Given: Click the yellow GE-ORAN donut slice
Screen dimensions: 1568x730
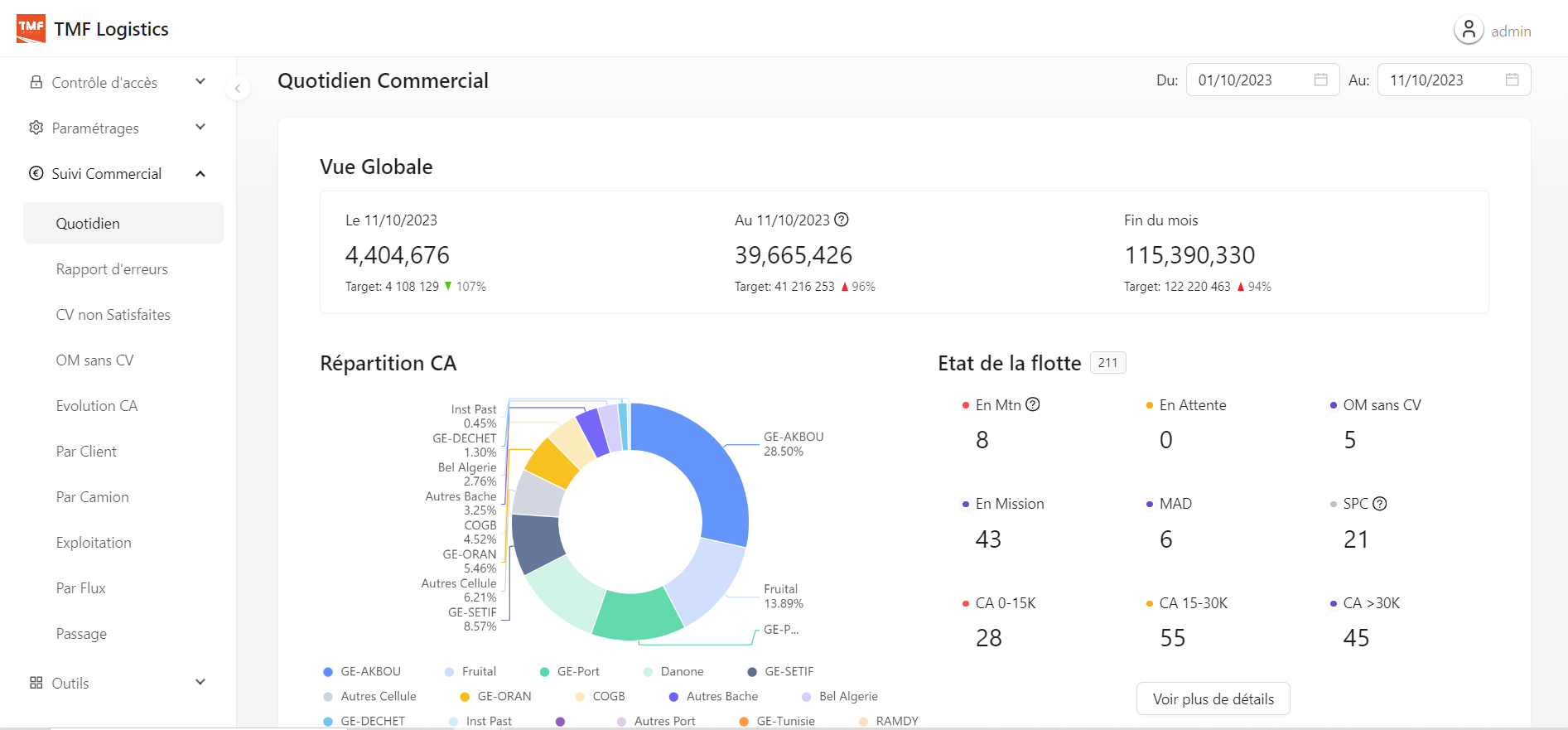Looking at the screenshot, I should (552, 462).
